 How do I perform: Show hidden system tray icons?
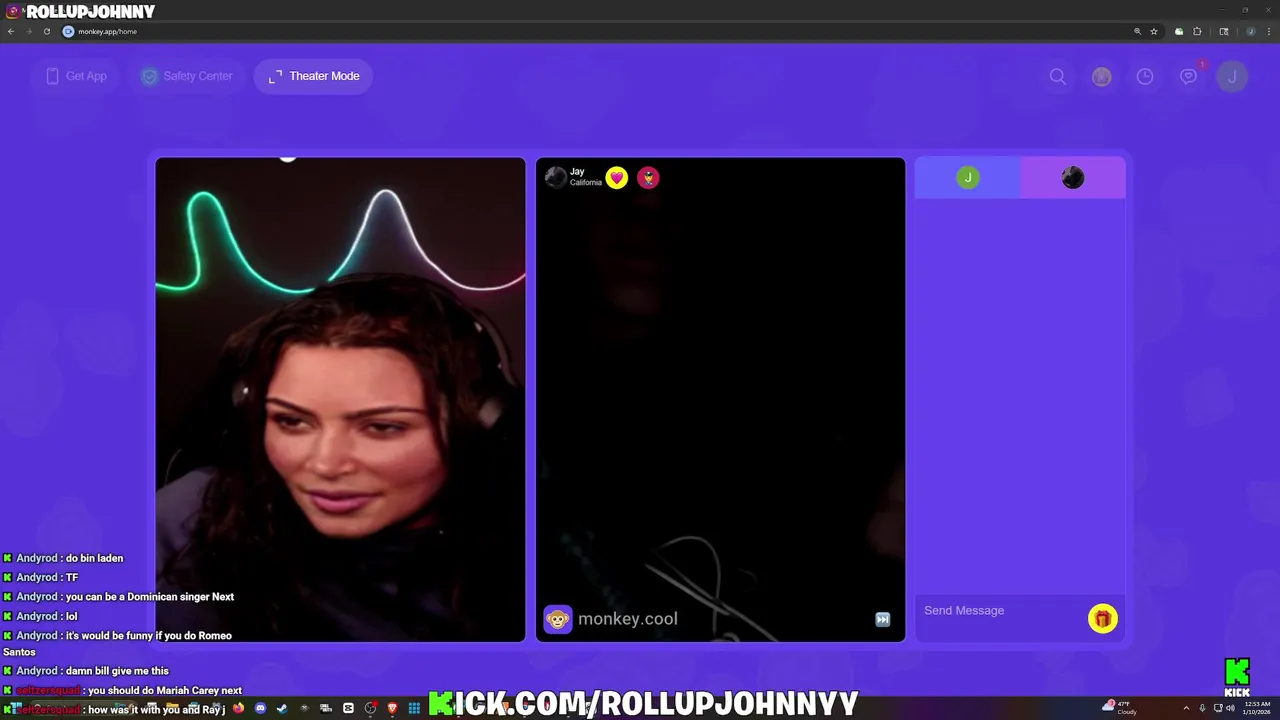[x=1186, y=708]
